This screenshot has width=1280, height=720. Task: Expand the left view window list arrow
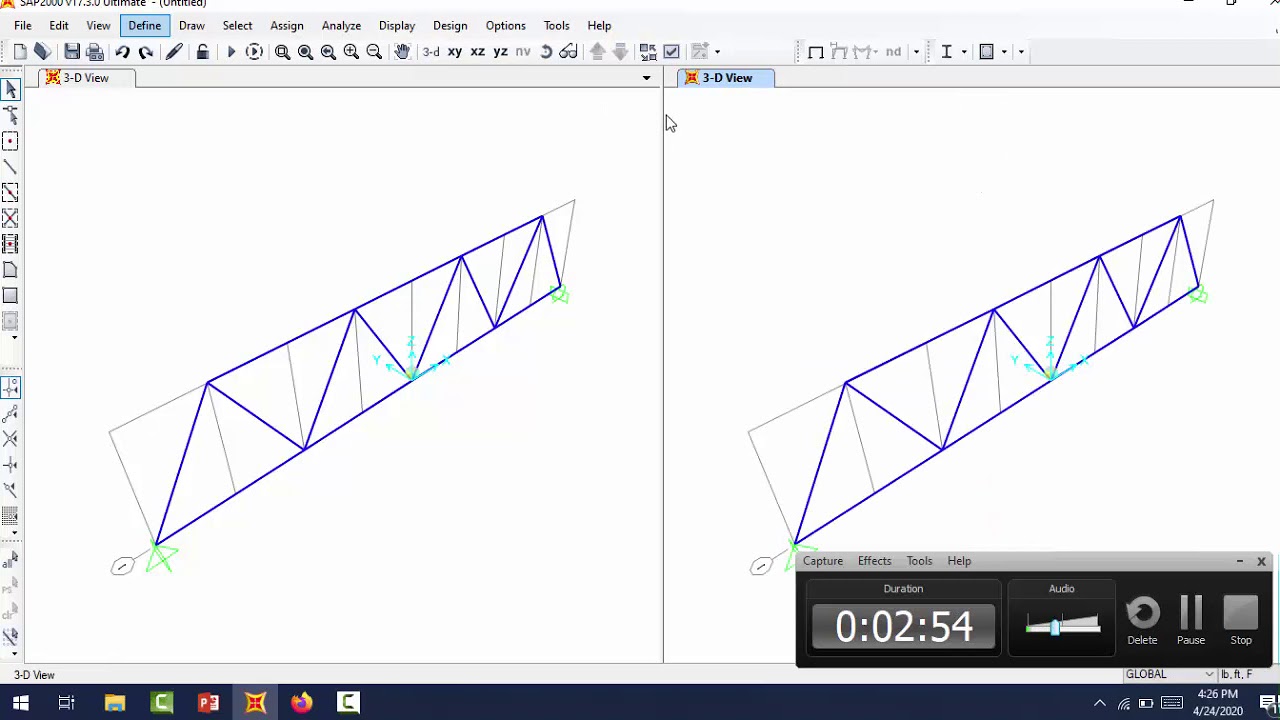[x=646, y=78]
